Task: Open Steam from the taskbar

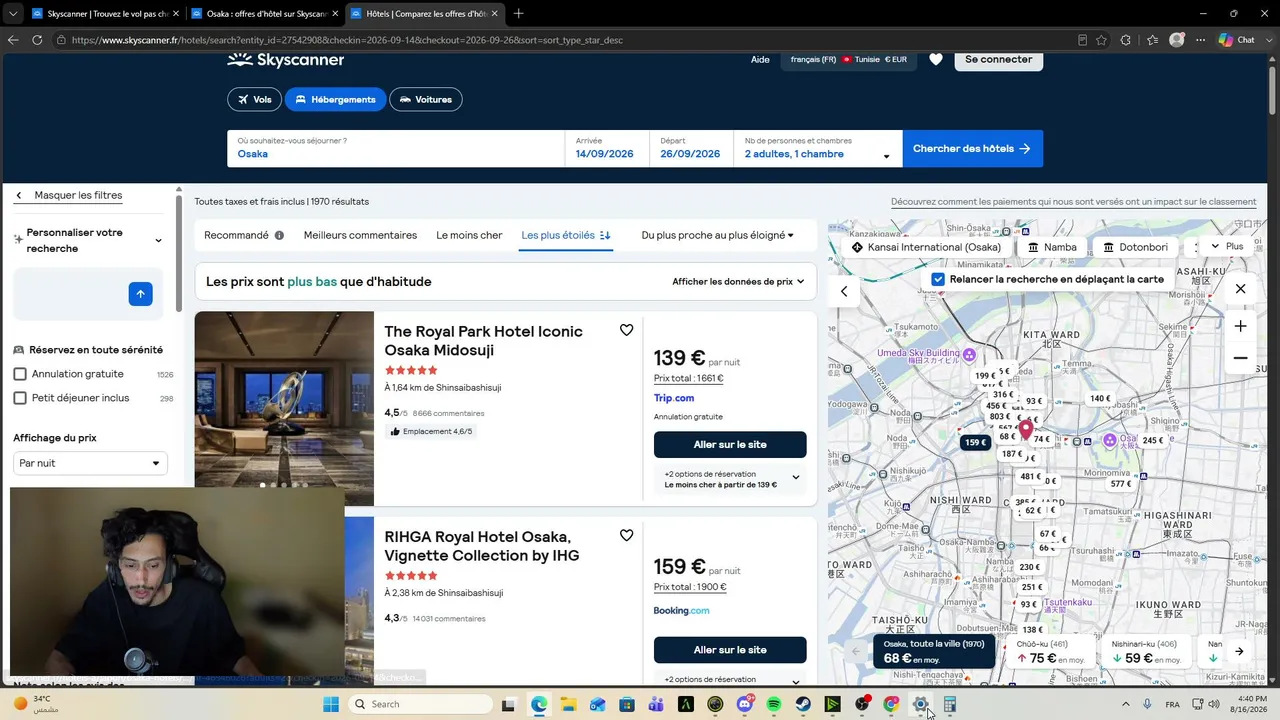Action: 803,704
